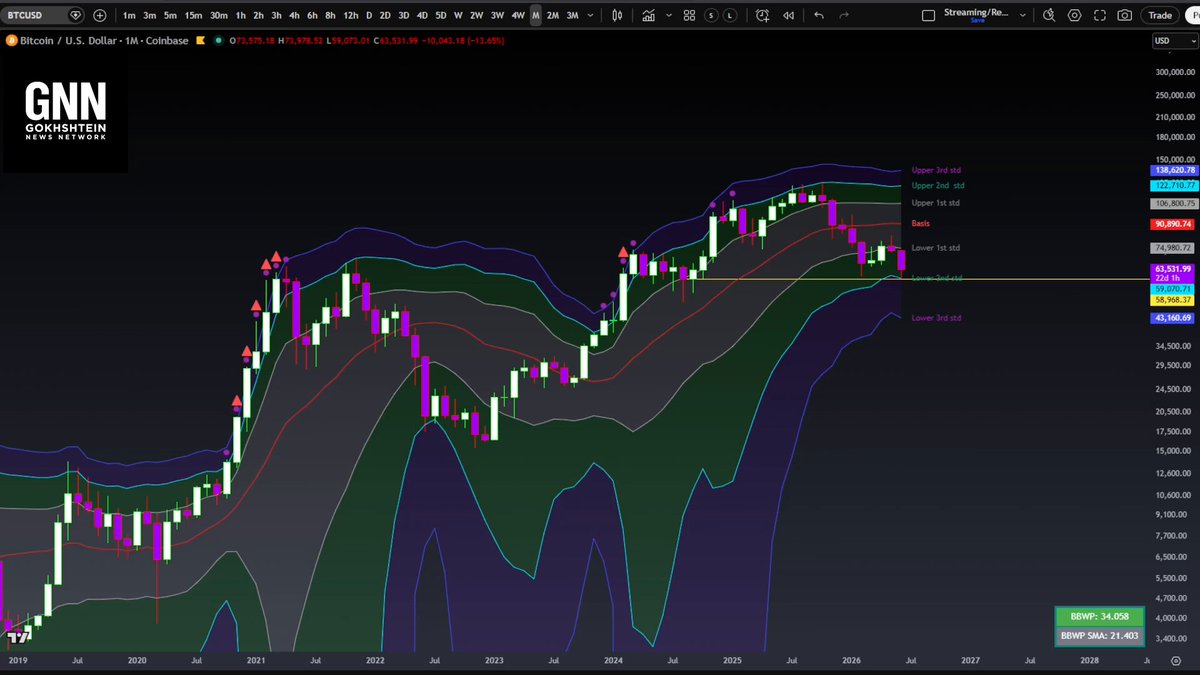Select the 3m timeframe

(x=149, y=15)
